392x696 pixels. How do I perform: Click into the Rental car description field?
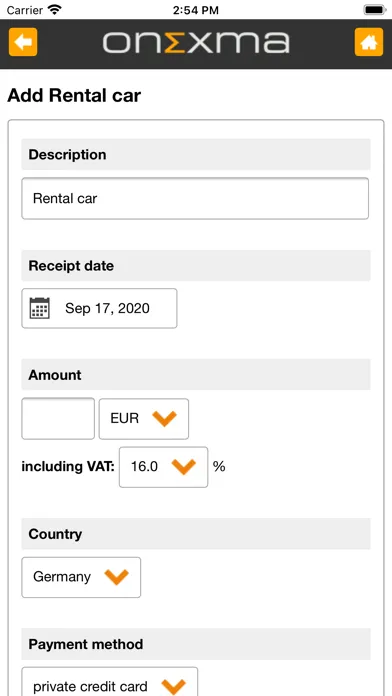coord(195,198)
